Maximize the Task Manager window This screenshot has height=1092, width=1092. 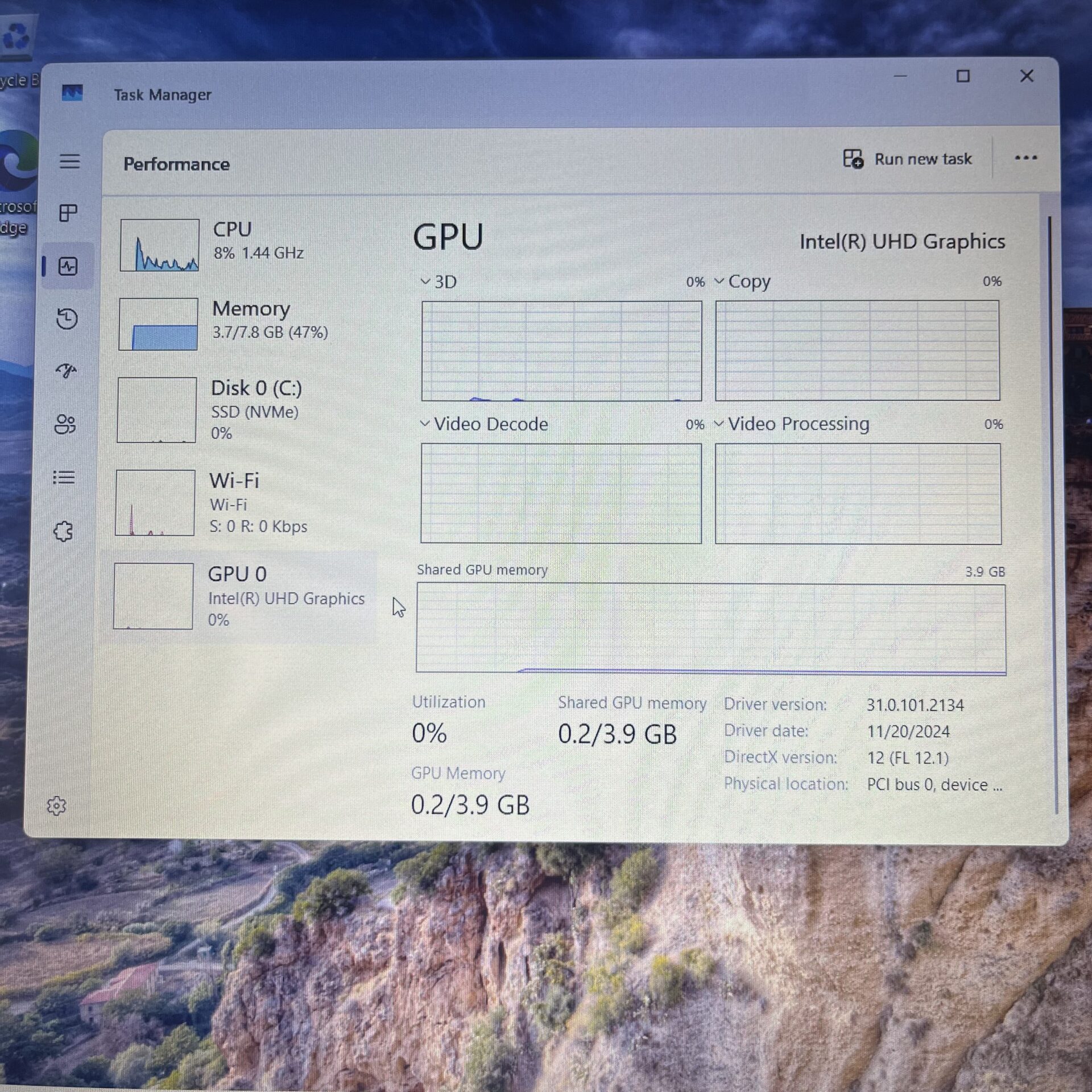(963, 76)
